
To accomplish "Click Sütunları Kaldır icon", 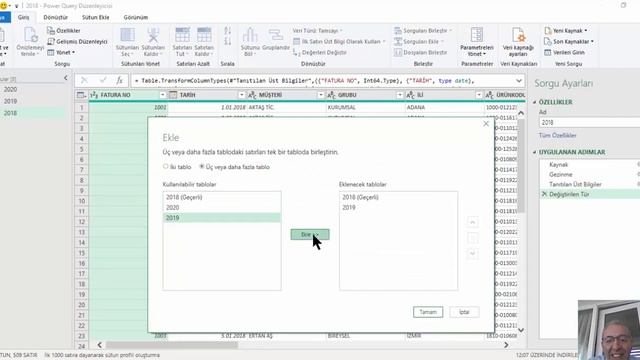I will (153, 36).
